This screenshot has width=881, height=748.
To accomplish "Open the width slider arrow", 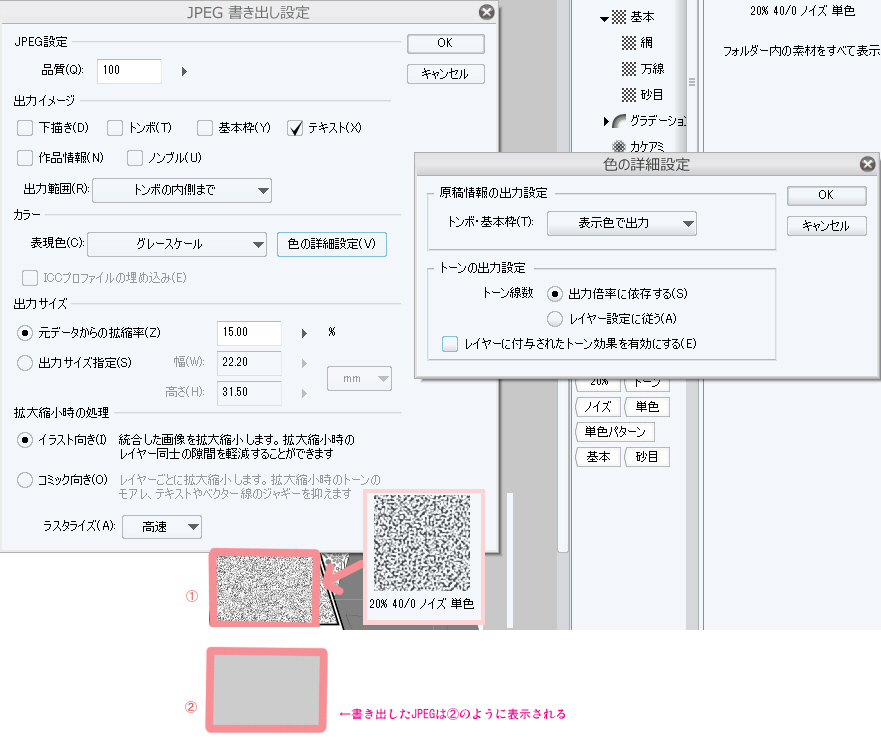I will [x=304, y=364].
